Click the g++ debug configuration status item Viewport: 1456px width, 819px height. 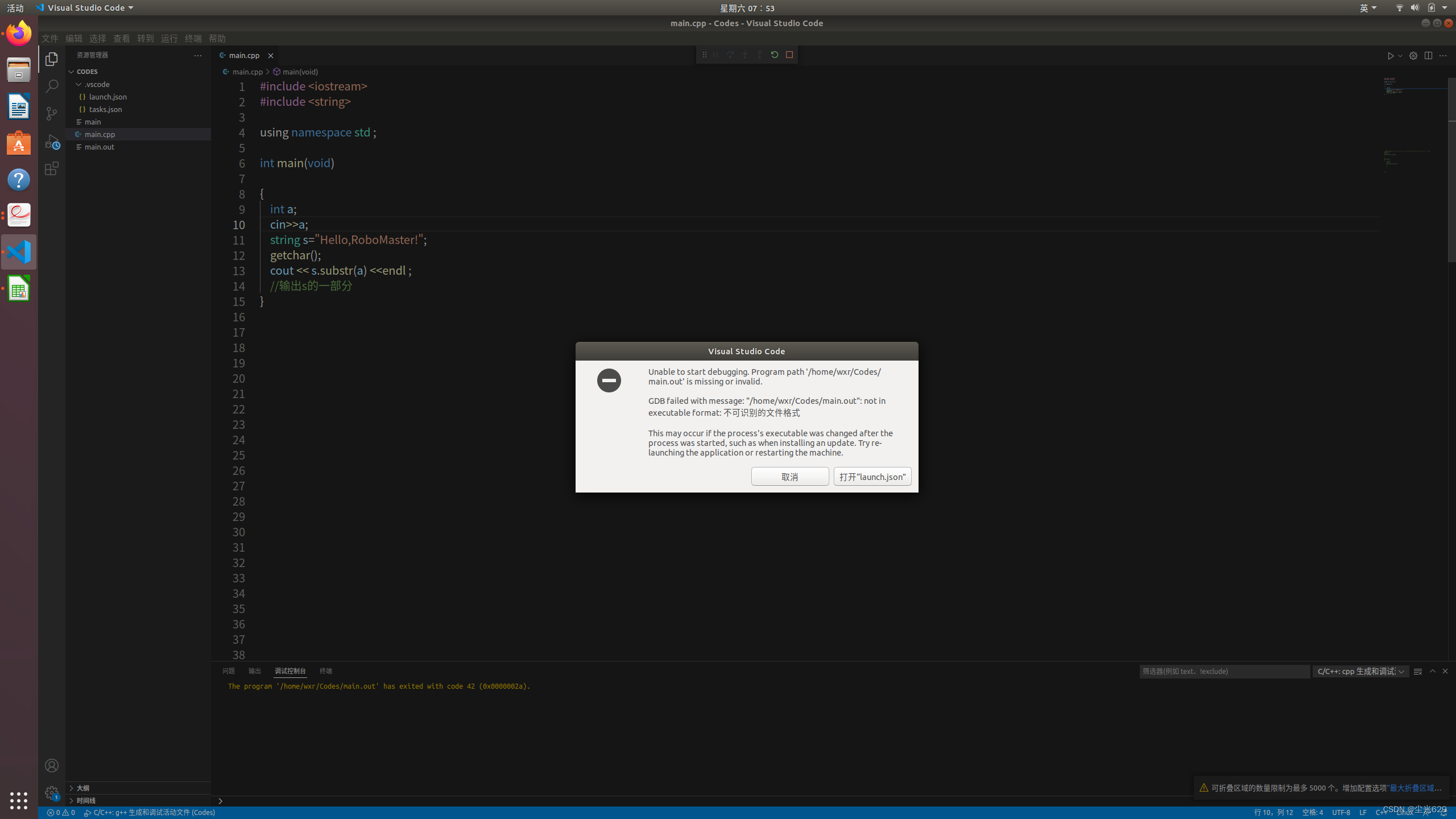tap(150, 813)
